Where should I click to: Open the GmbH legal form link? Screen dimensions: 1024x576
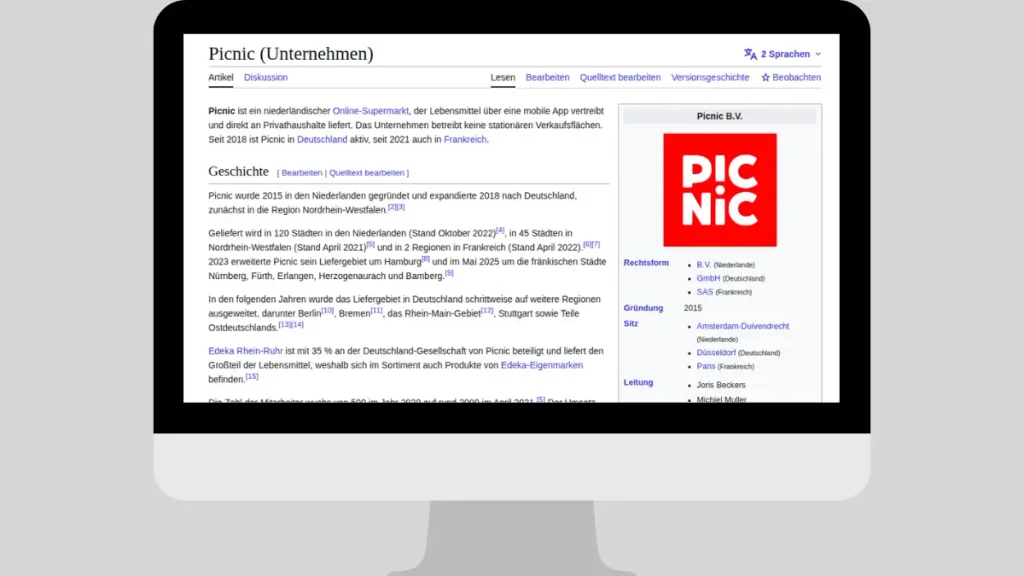pyautogui.click(x=708, y=278)
